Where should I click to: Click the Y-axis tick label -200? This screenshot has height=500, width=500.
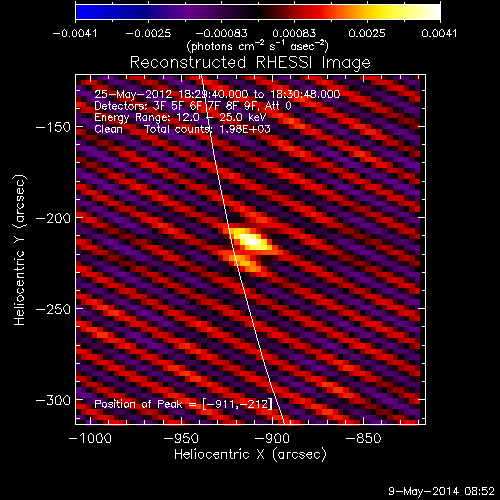pos(53,218)
